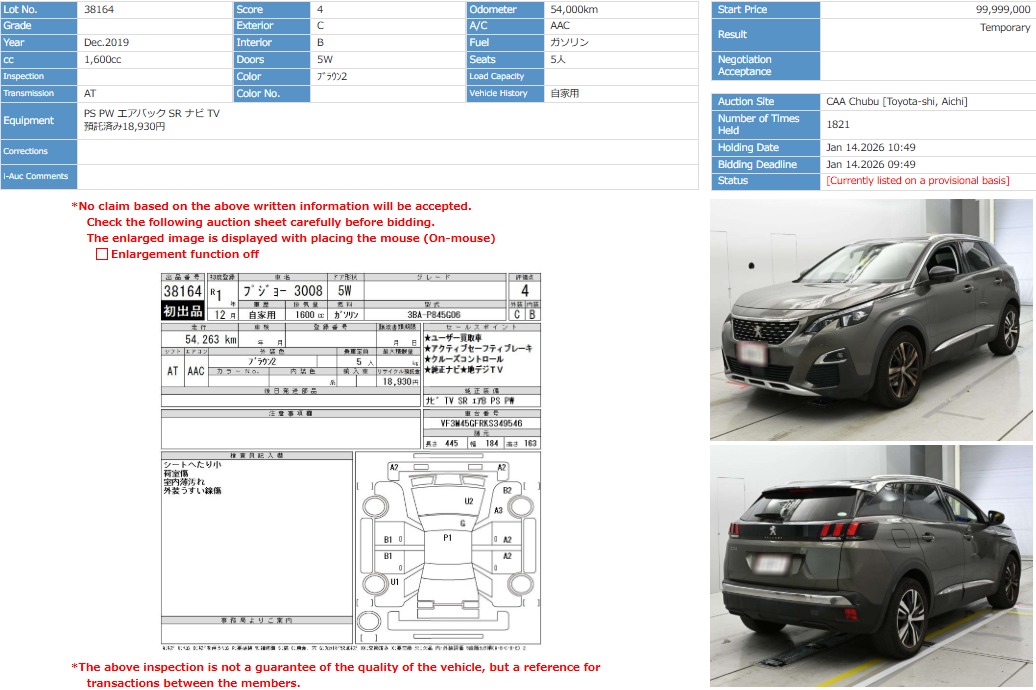Click the 'Transmission' label cell
The width and height of the screenshot is (1036, 690).
pos(38,93)
